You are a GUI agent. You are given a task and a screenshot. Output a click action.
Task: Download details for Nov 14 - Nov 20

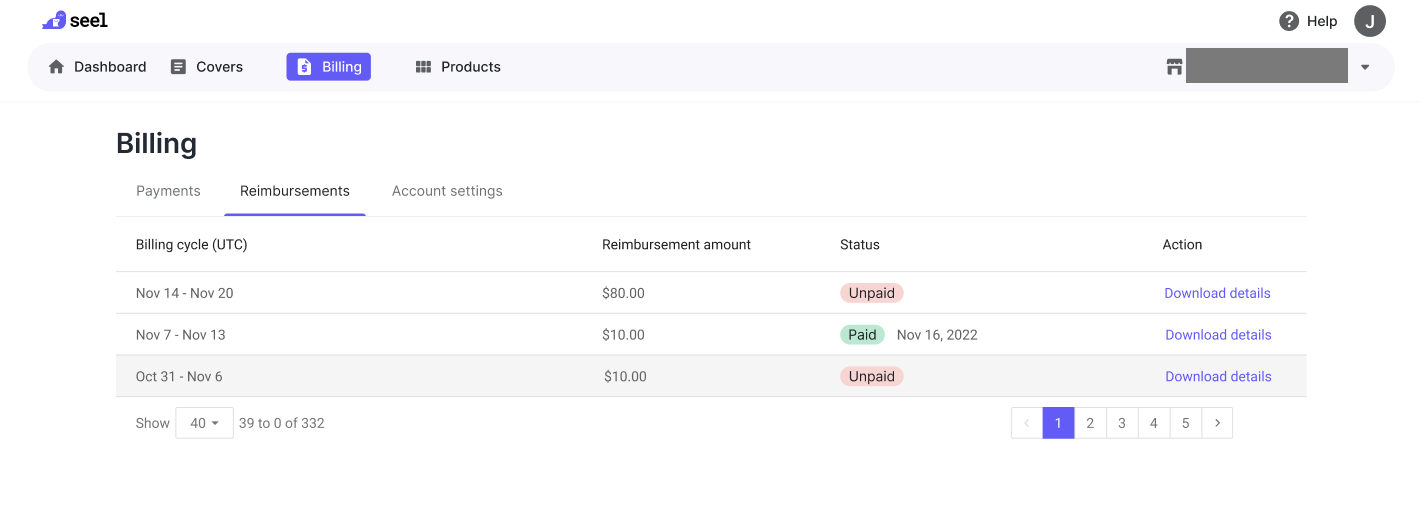[1217, 293]
